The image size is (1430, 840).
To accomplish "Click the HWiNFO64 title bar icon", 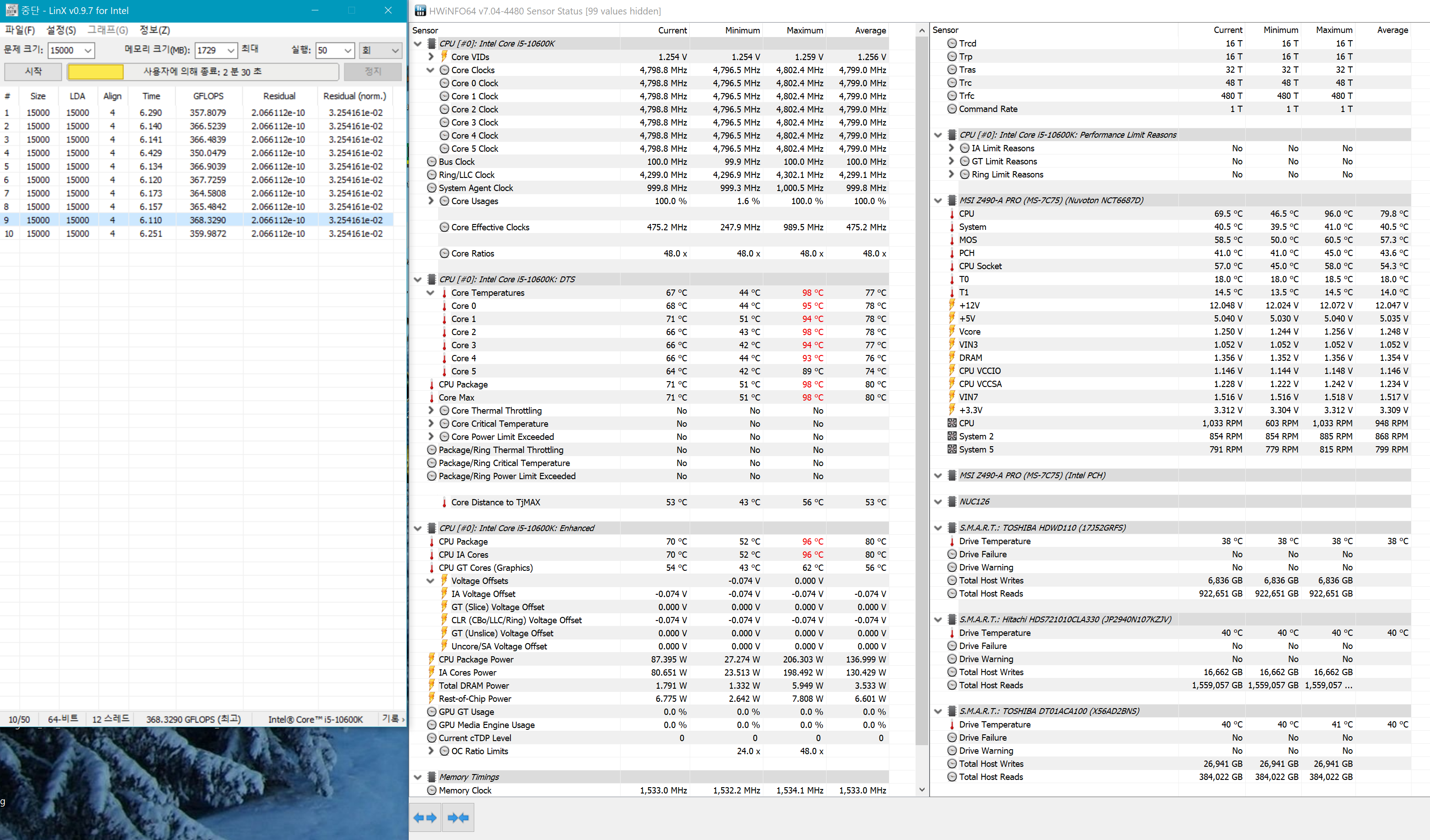I will [x=420, y=11].
